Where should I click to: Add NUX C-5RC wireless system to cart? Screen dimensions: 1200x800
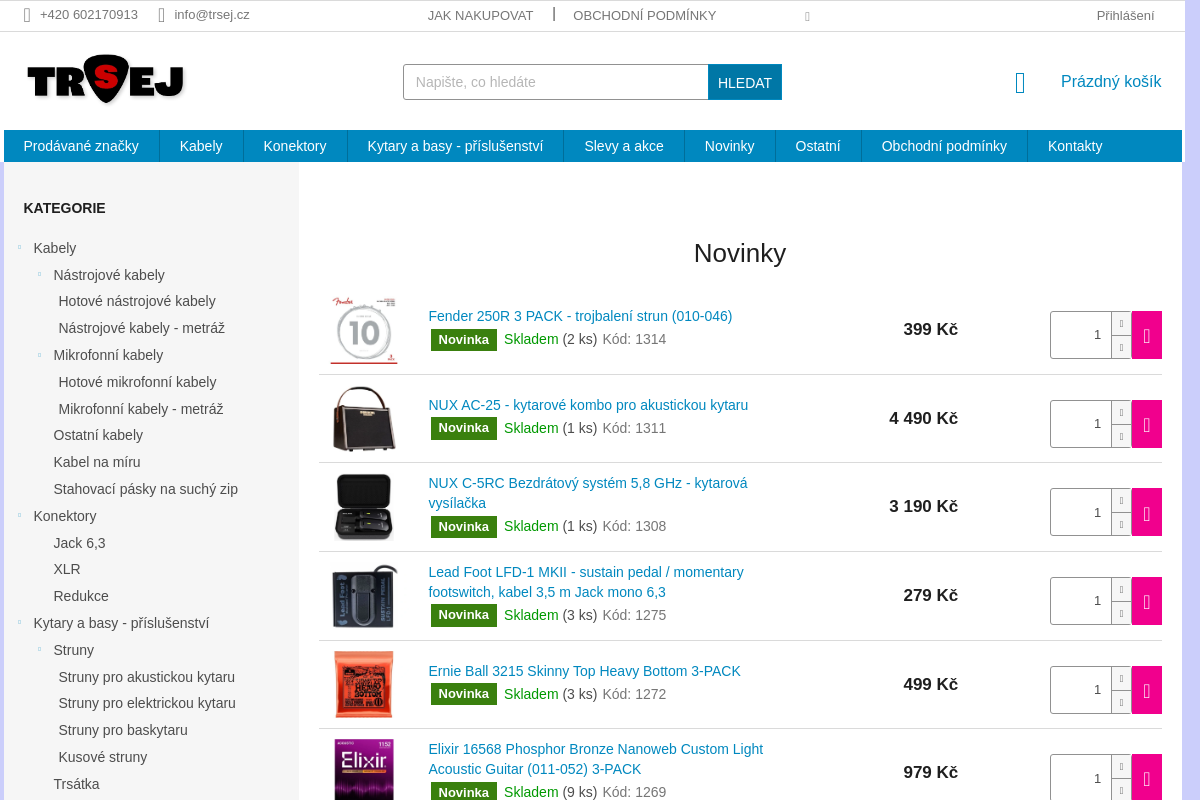1147,512
